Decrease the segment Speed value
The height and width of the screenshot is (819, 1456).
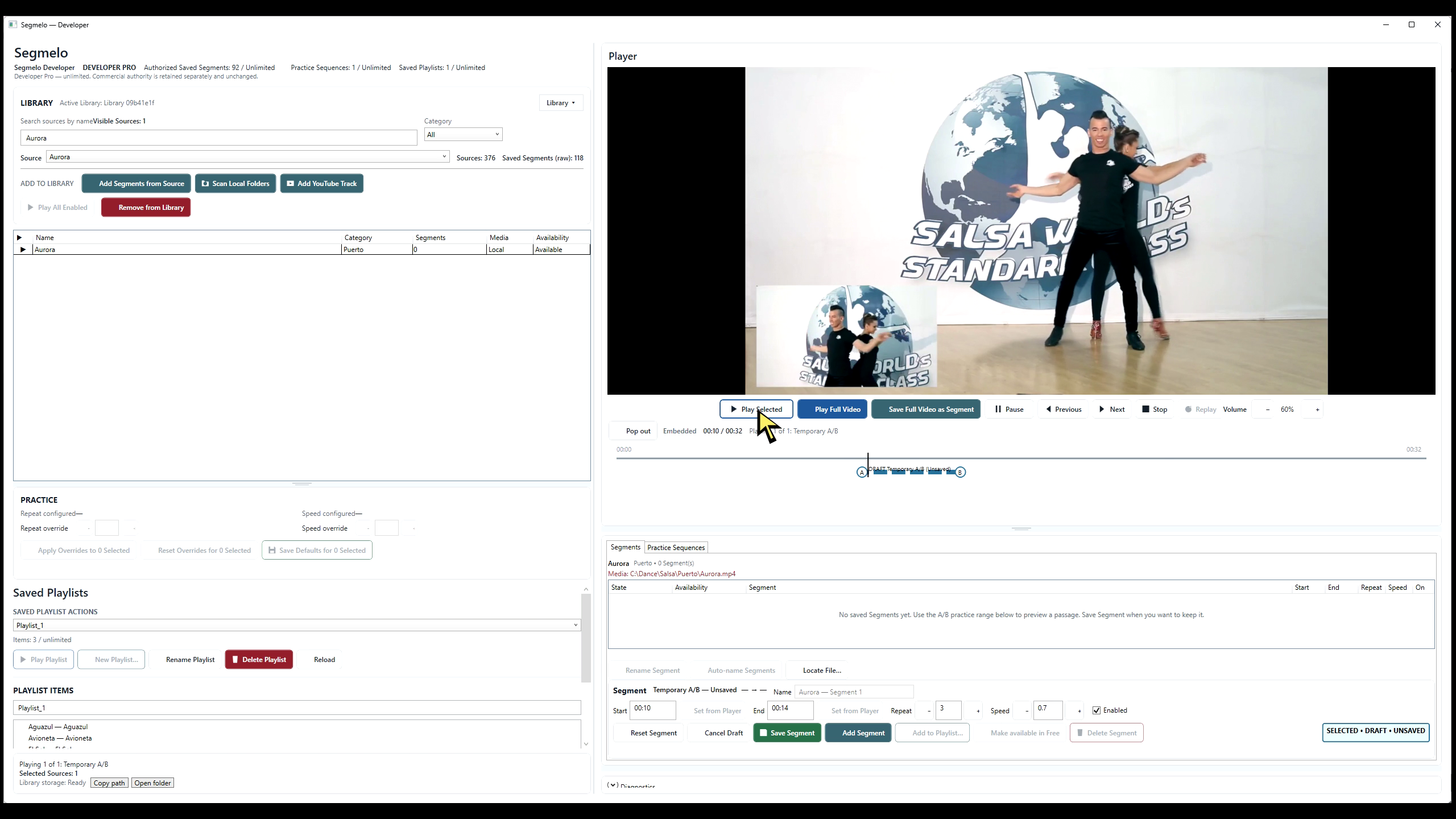pos(1027,710)
